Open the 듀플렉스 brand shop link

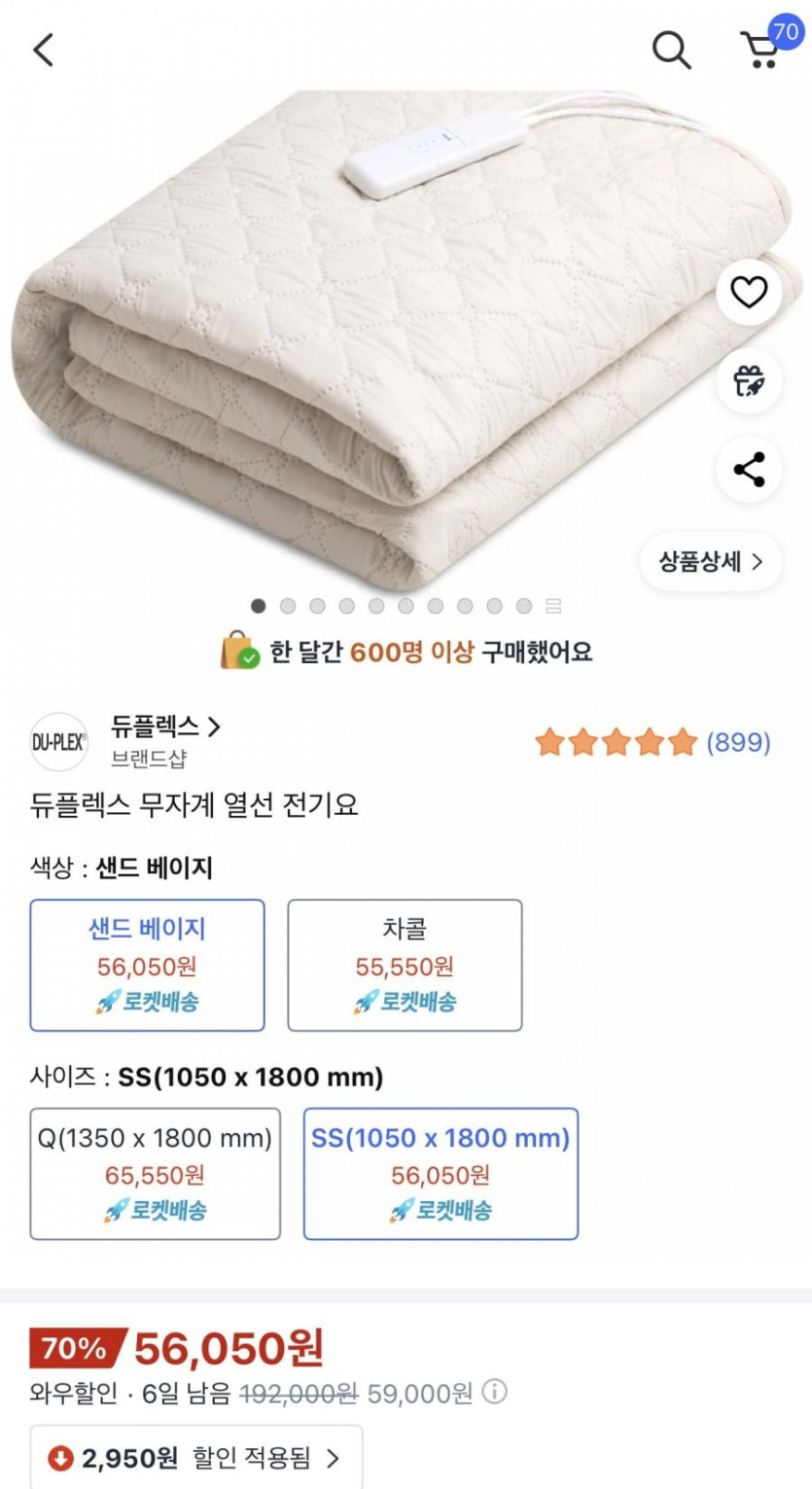coord(166,727)
